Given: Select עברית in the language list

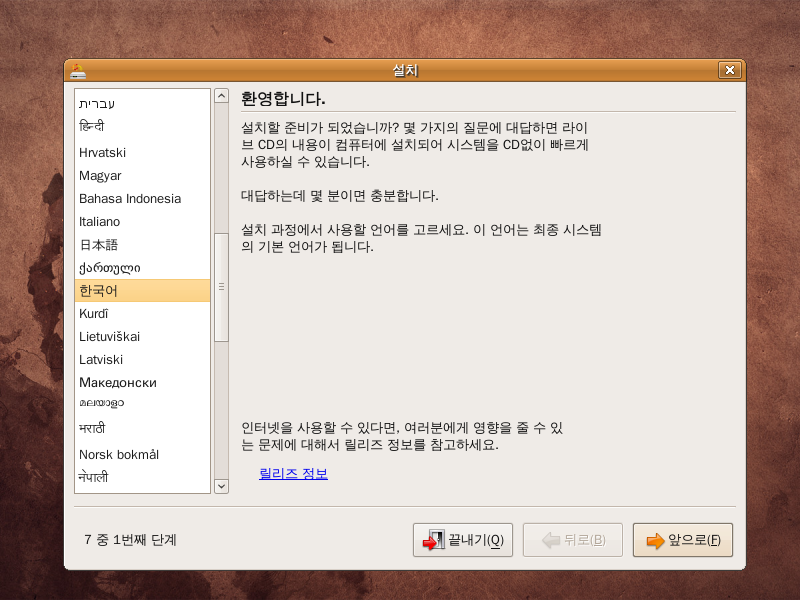Looking at the screenshot, I should pyautogui.click(x=142, y=104).
